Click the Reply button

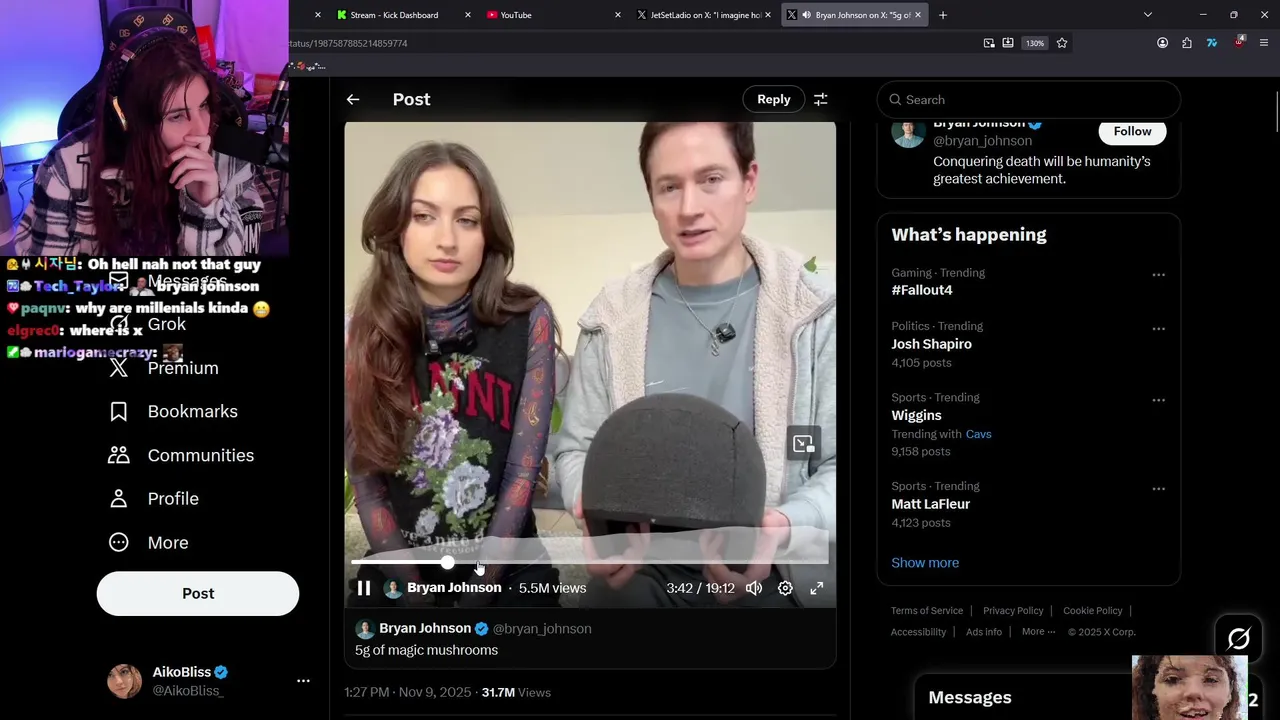point(773,99)
